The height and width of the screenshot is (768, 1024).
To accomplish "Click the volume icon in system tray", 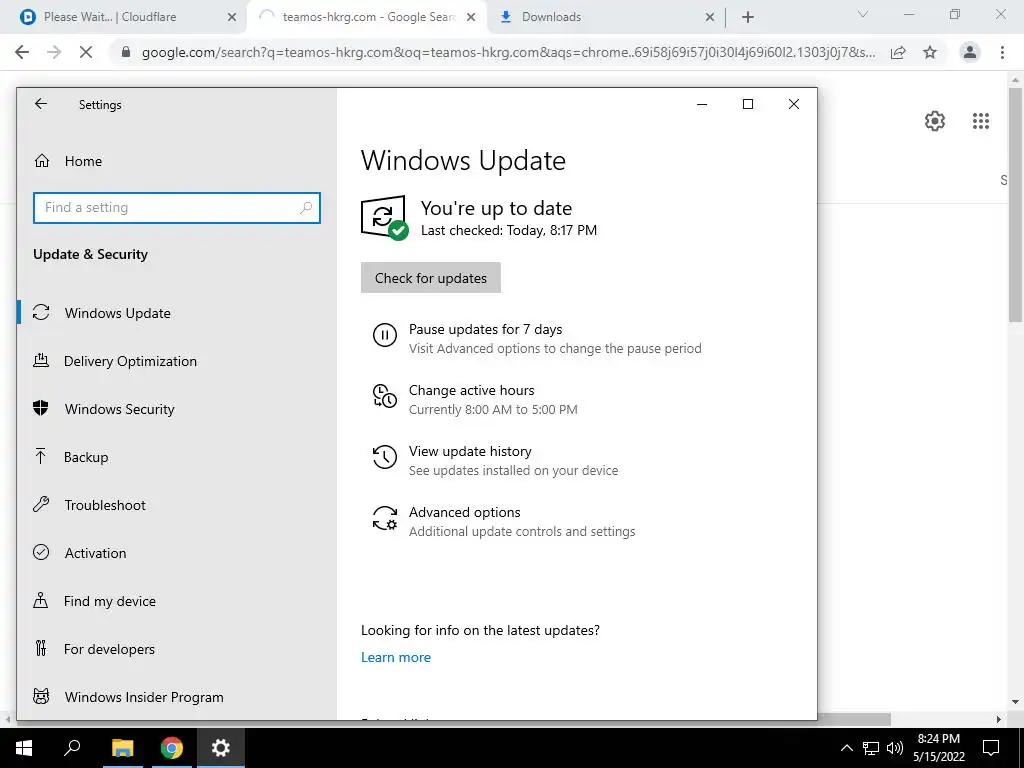I will 895,748.
